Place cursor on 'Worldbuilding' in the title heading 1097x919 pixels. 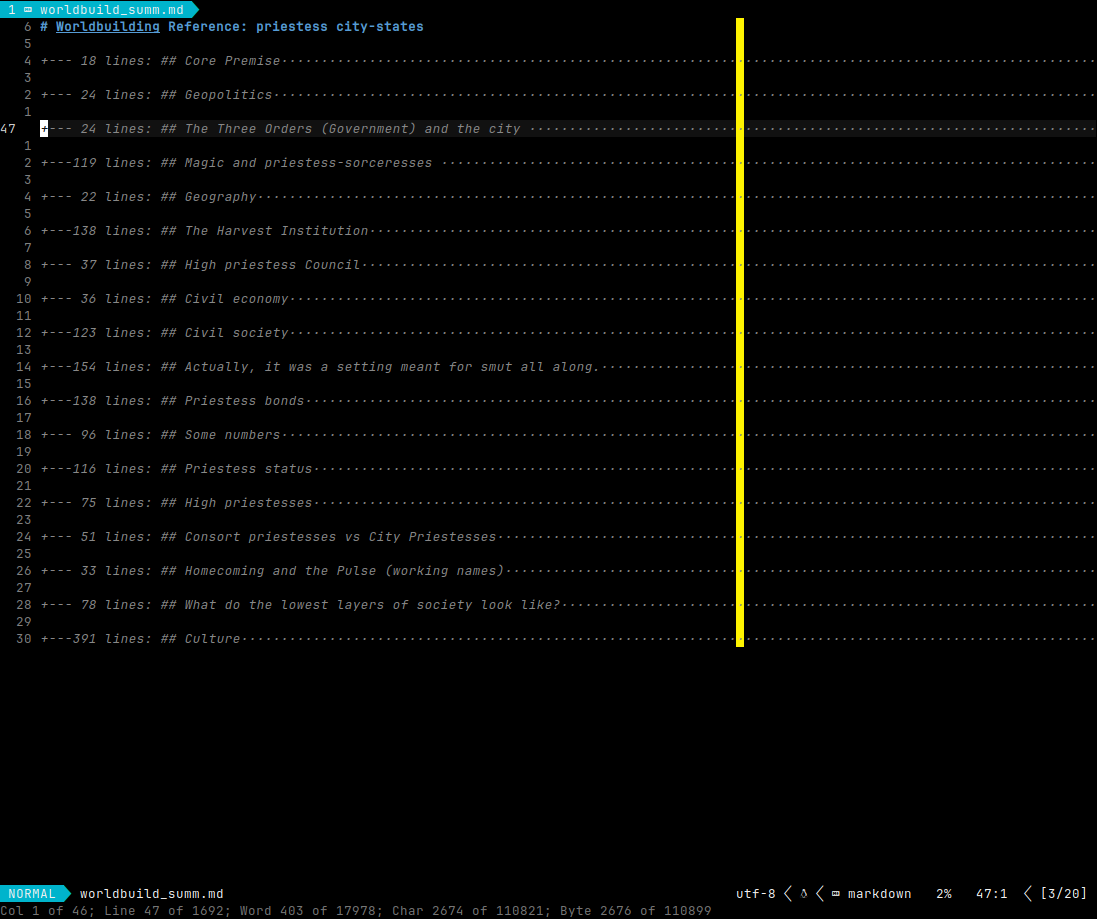(108, 27)
